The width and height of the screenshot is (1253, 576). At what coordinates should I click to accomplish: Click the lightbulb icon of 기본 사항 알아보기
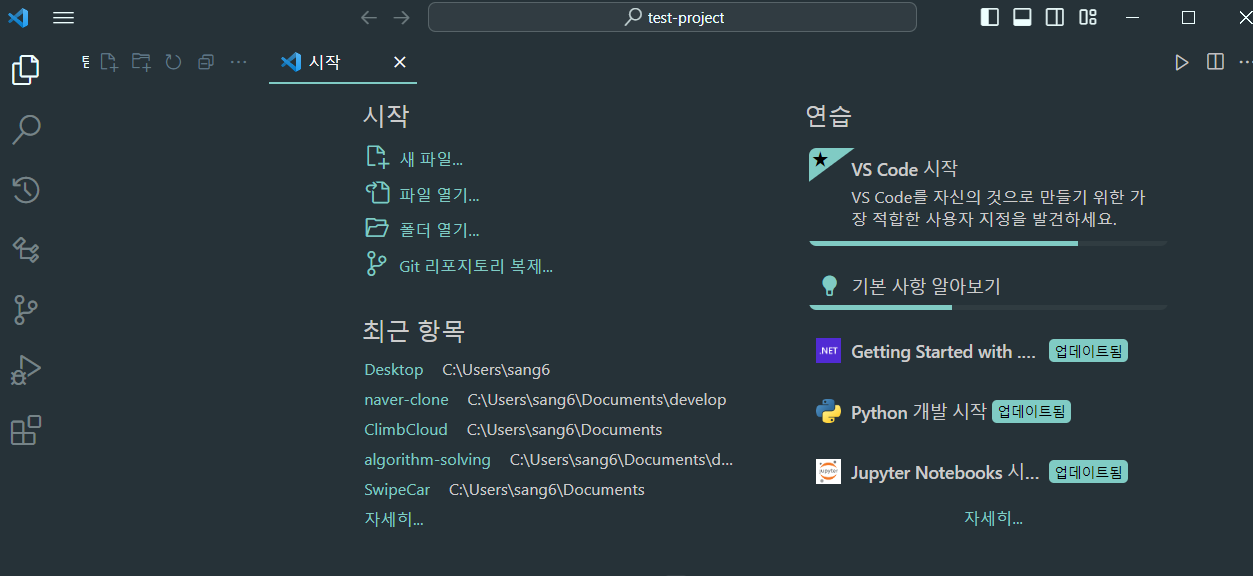point(829,286)
